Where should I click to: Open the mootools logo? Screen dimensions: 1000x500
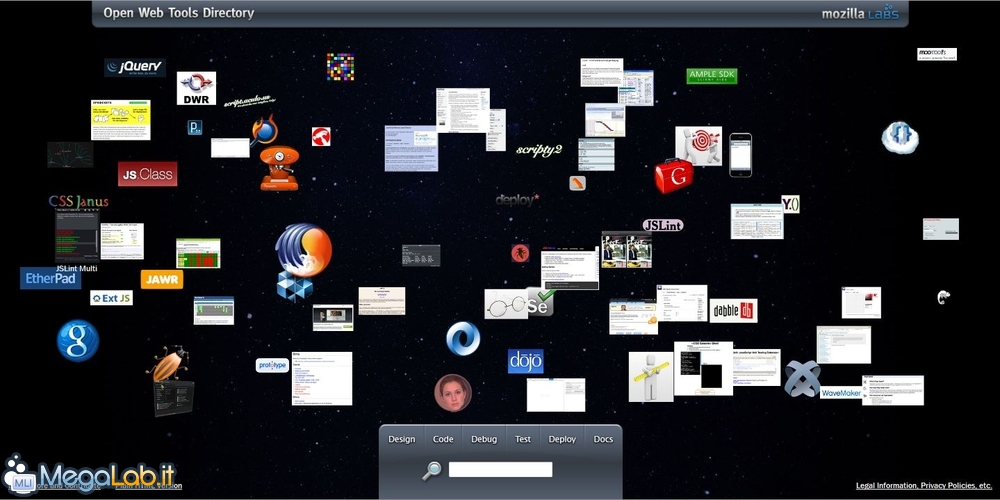point(937,54)
